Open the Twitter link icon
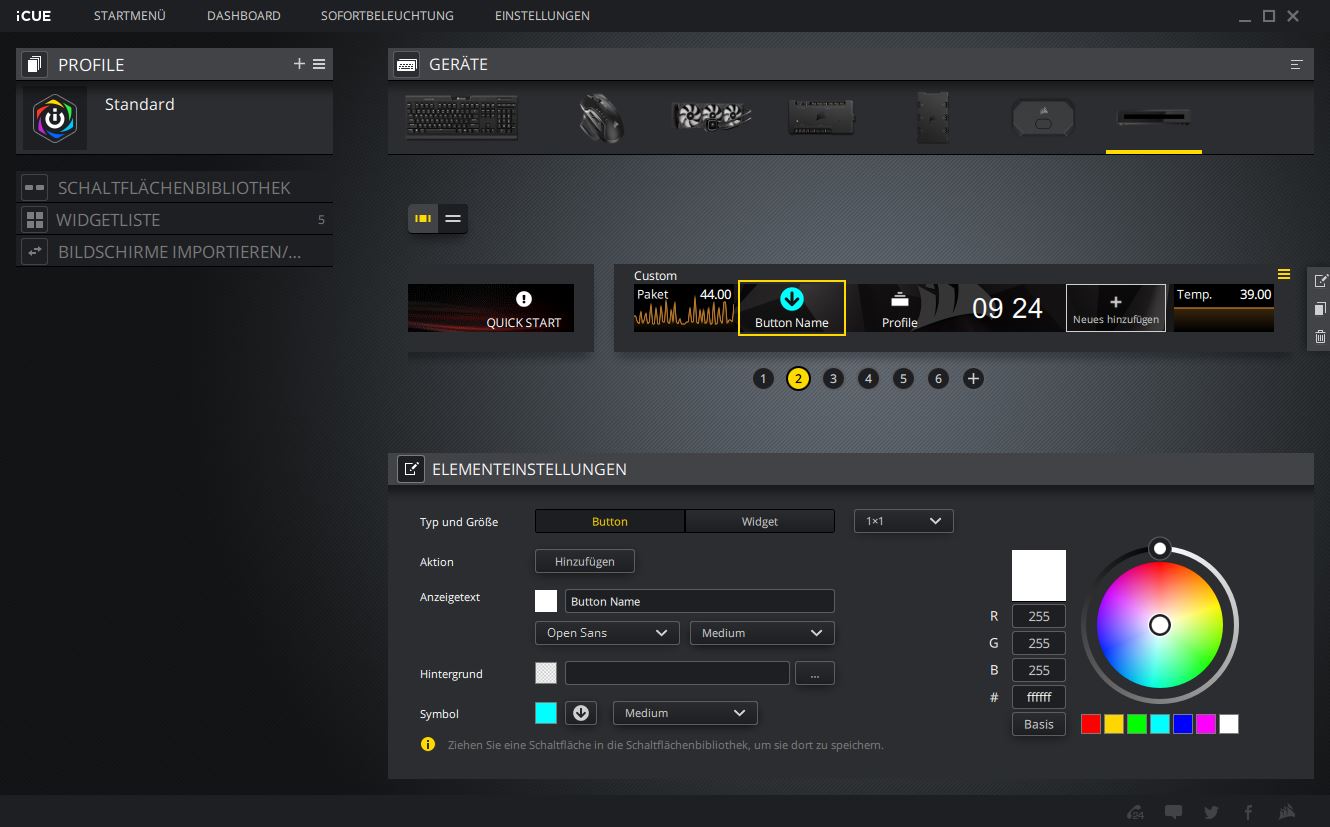1330x827 pixels. point(1211,812)
